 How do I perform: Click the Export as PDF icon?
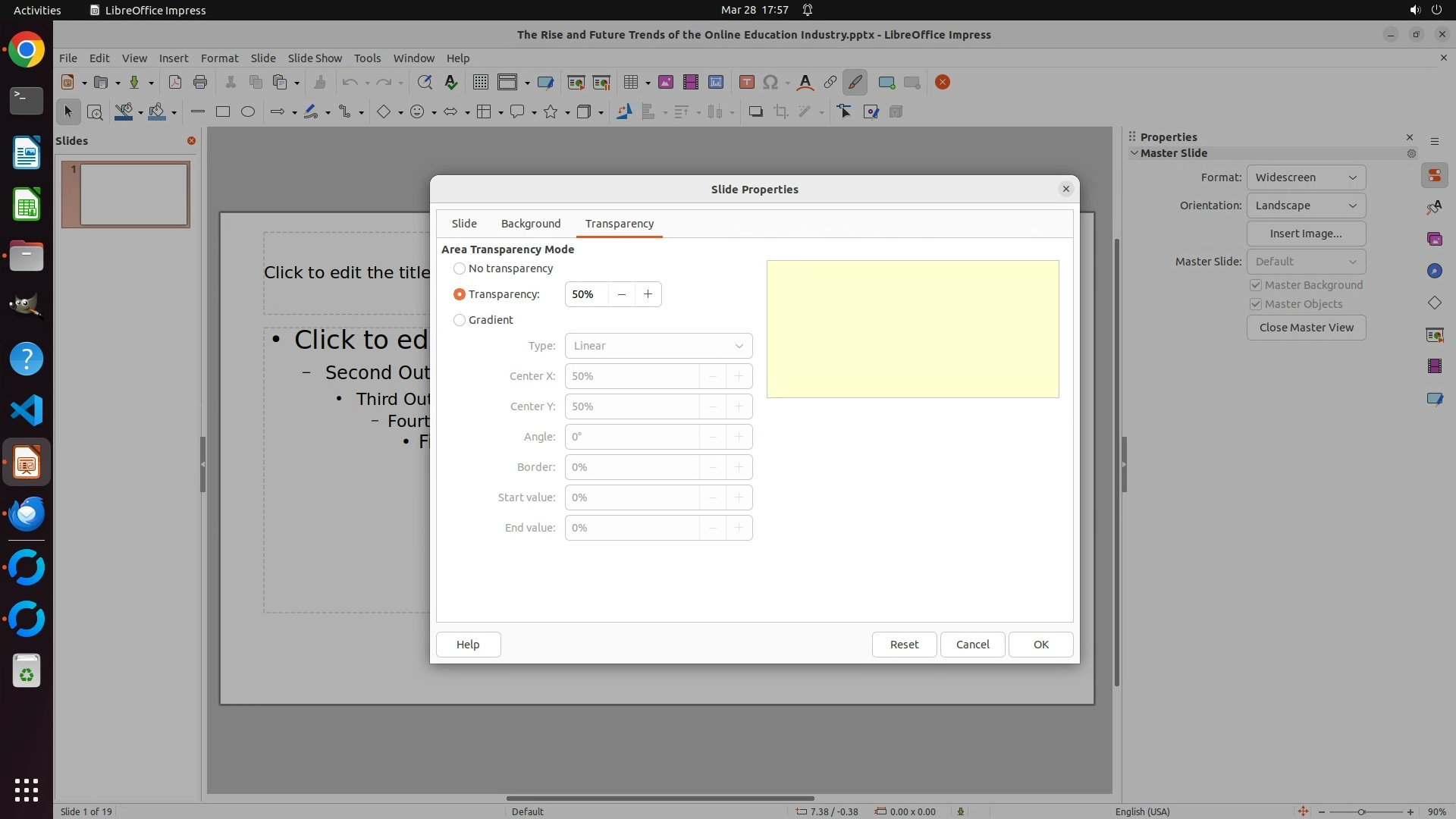(x=175, y=83)
